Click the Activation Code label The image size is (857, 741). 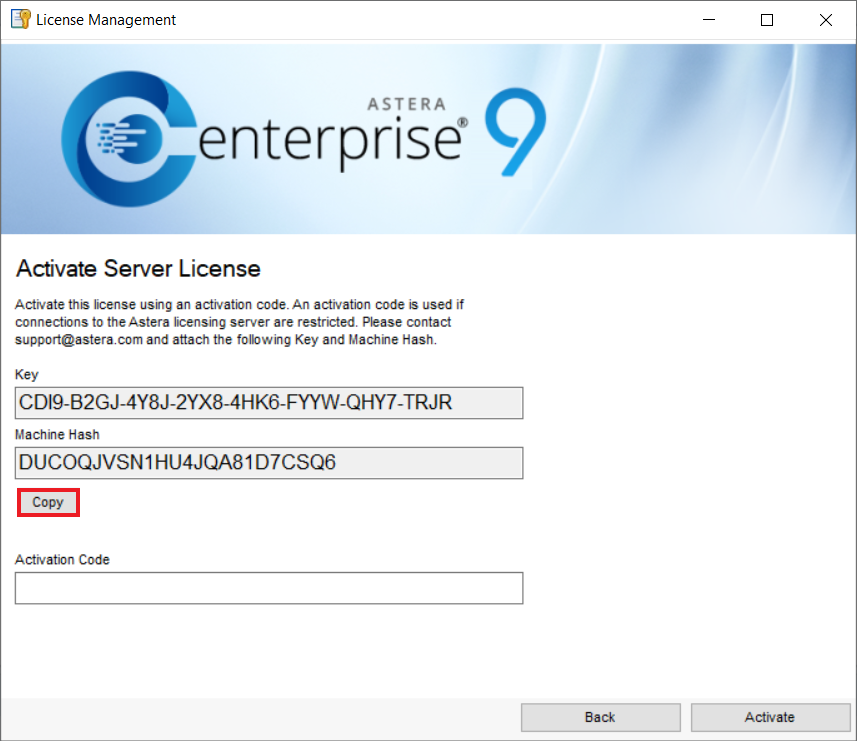coord(62,560)
